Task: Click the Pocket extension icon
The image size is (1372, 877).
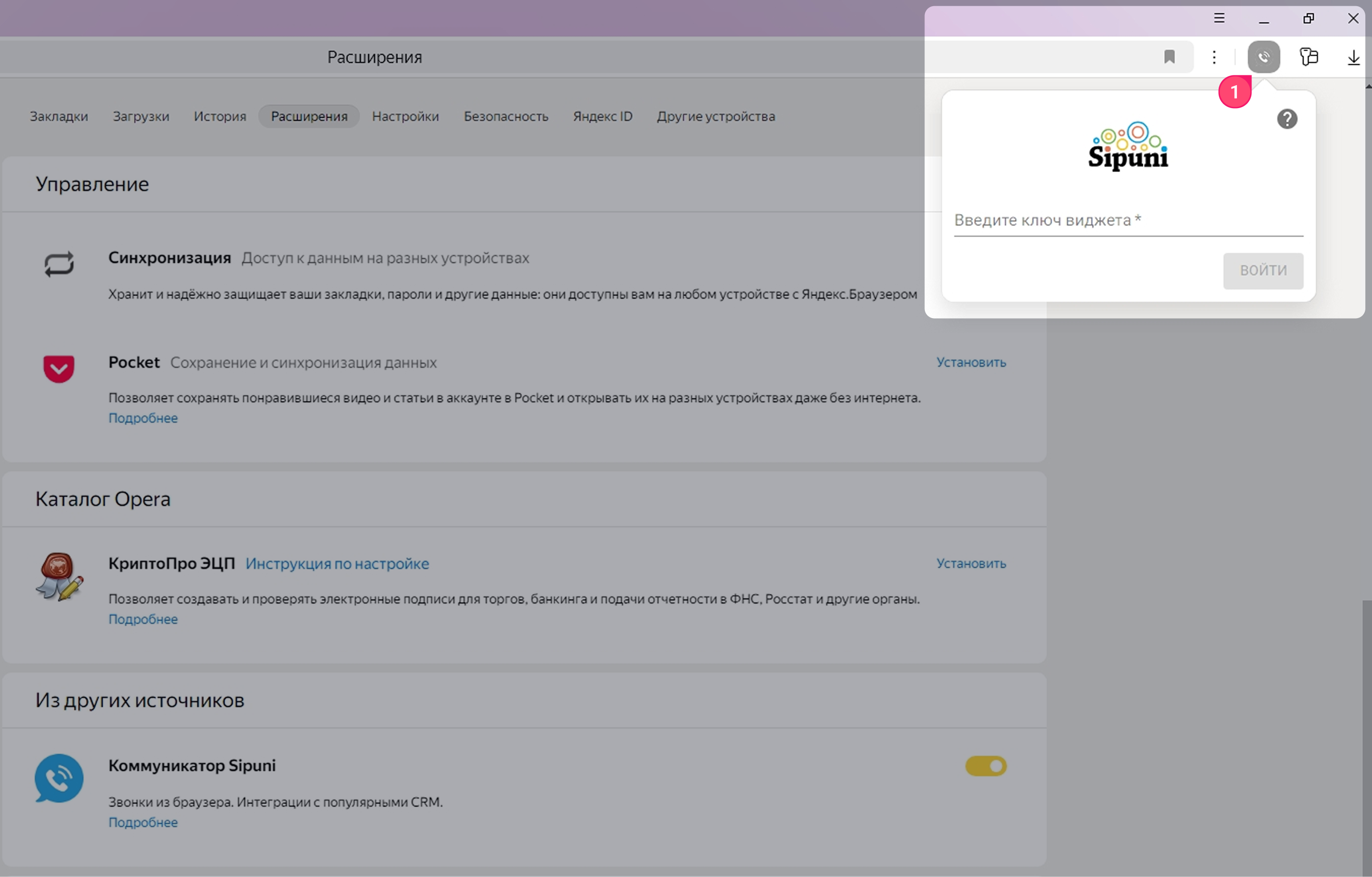Action: [58, 369]
